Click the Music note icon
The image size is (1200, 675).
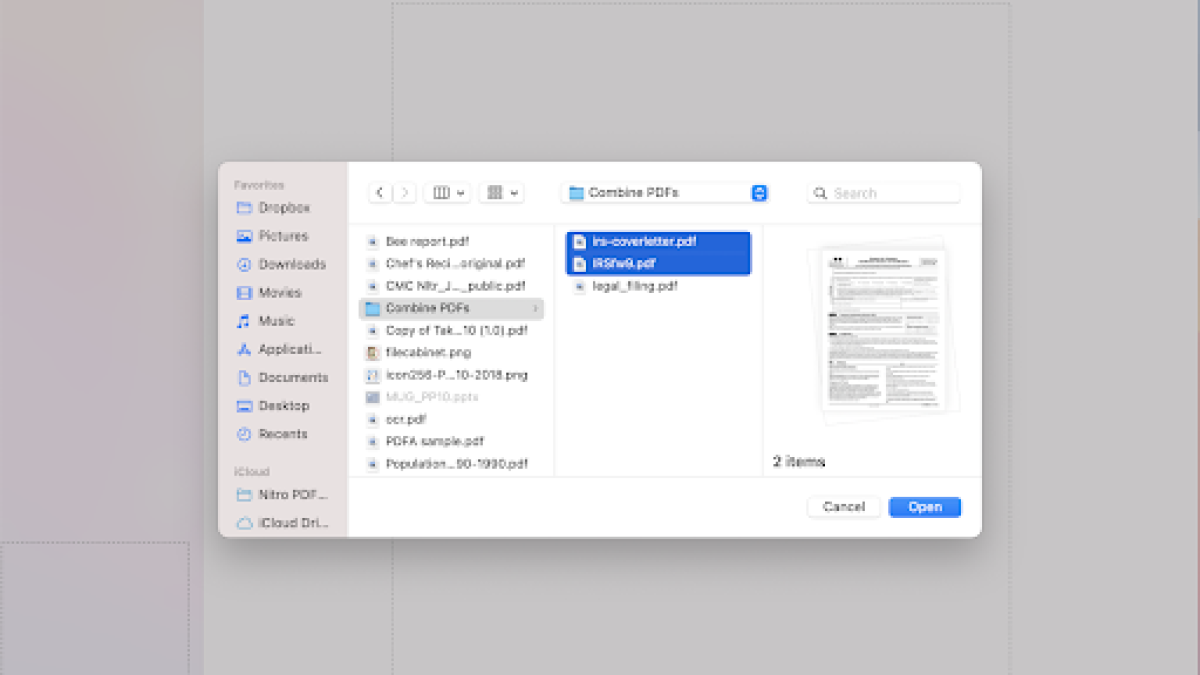244,321
